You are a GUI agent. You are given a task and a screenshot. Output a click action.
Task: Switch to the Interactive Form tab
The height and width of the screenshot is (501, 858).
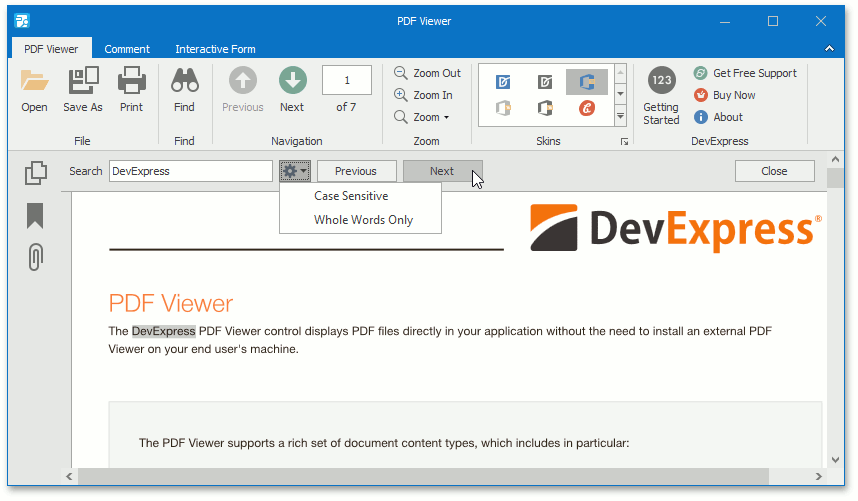(215, 49)
